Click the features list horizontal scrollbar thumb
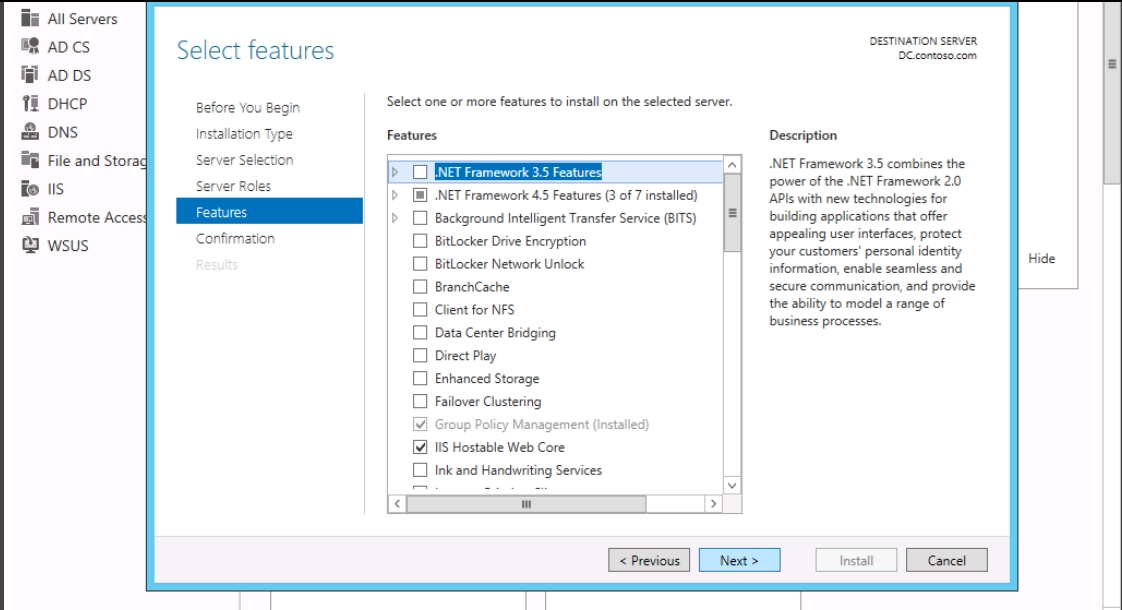This screenshot has height=610, width=1122. click(x=526, y=504)
